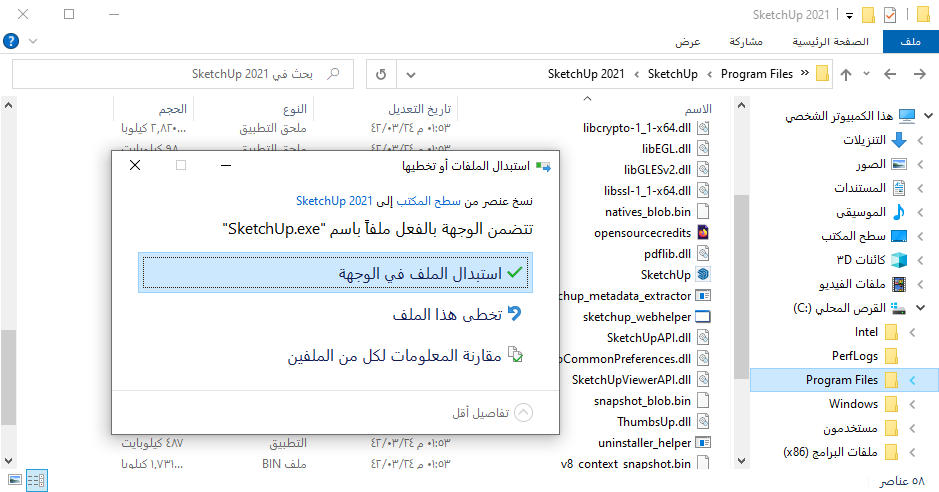This screenshot has height=492, width=939.
Task: Choose استبدال الملف في الوجهة option
Action: pyautogui.click(x=335, y=273)
